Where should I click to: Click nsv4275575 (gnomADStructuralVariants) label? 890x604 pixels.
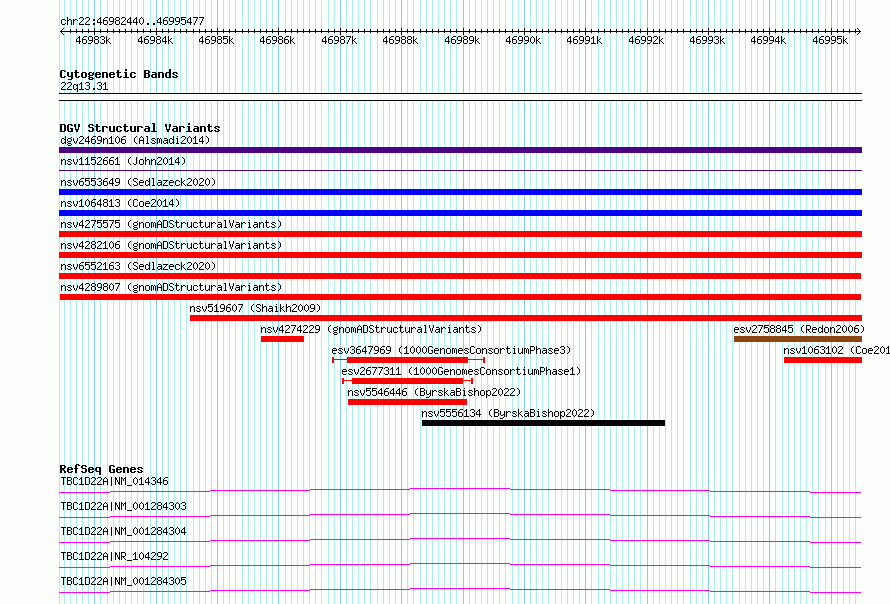(x=171, y=224)
